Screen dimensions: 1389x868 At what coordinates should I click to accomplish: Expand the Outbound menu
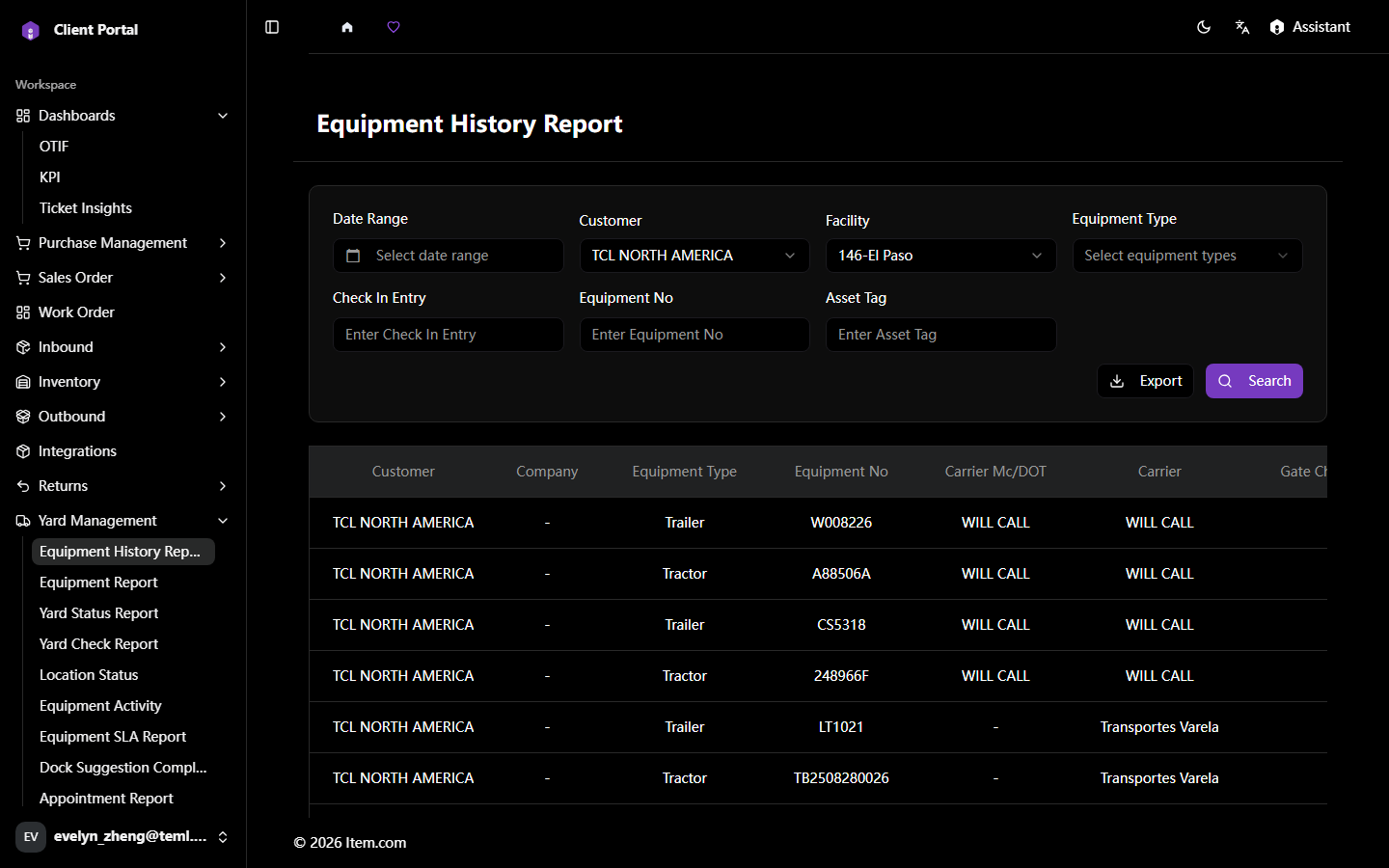point(123,417)
